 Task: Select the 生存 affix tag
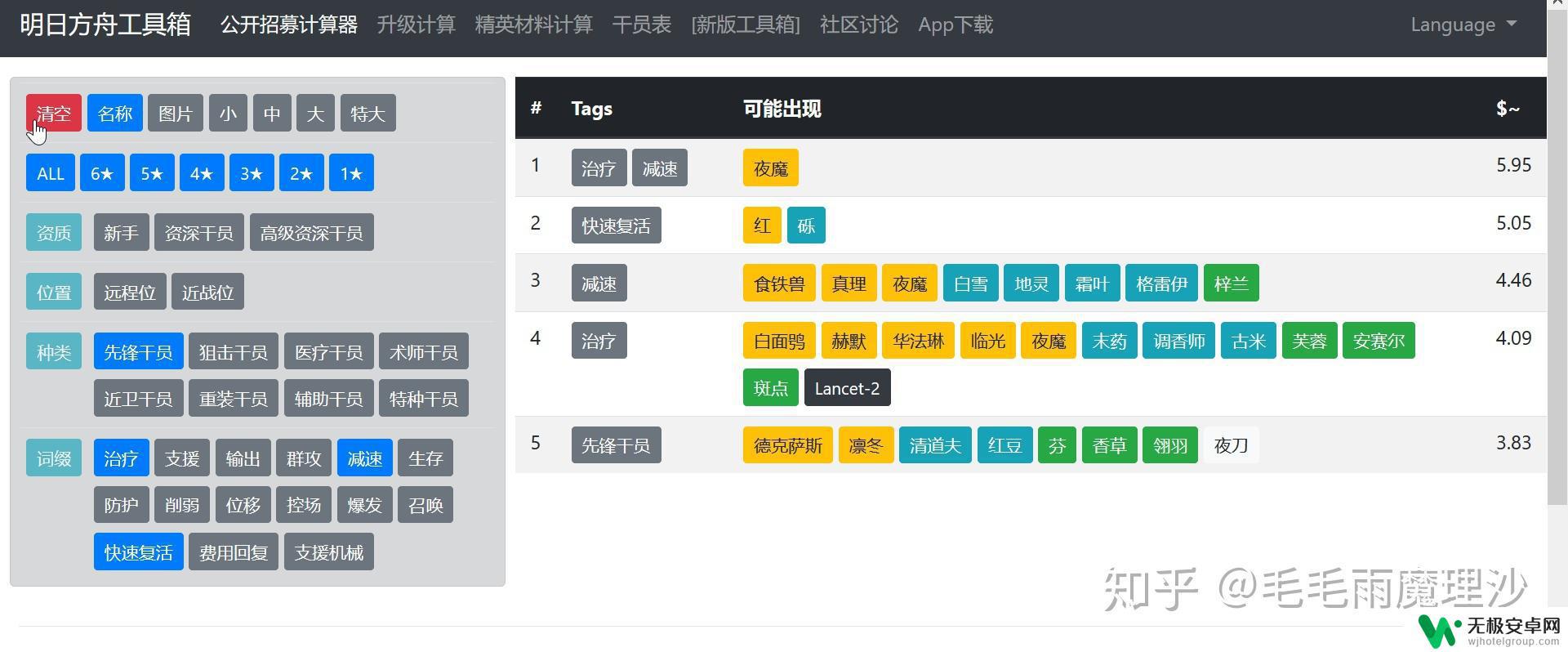click(x=425, y=458)
